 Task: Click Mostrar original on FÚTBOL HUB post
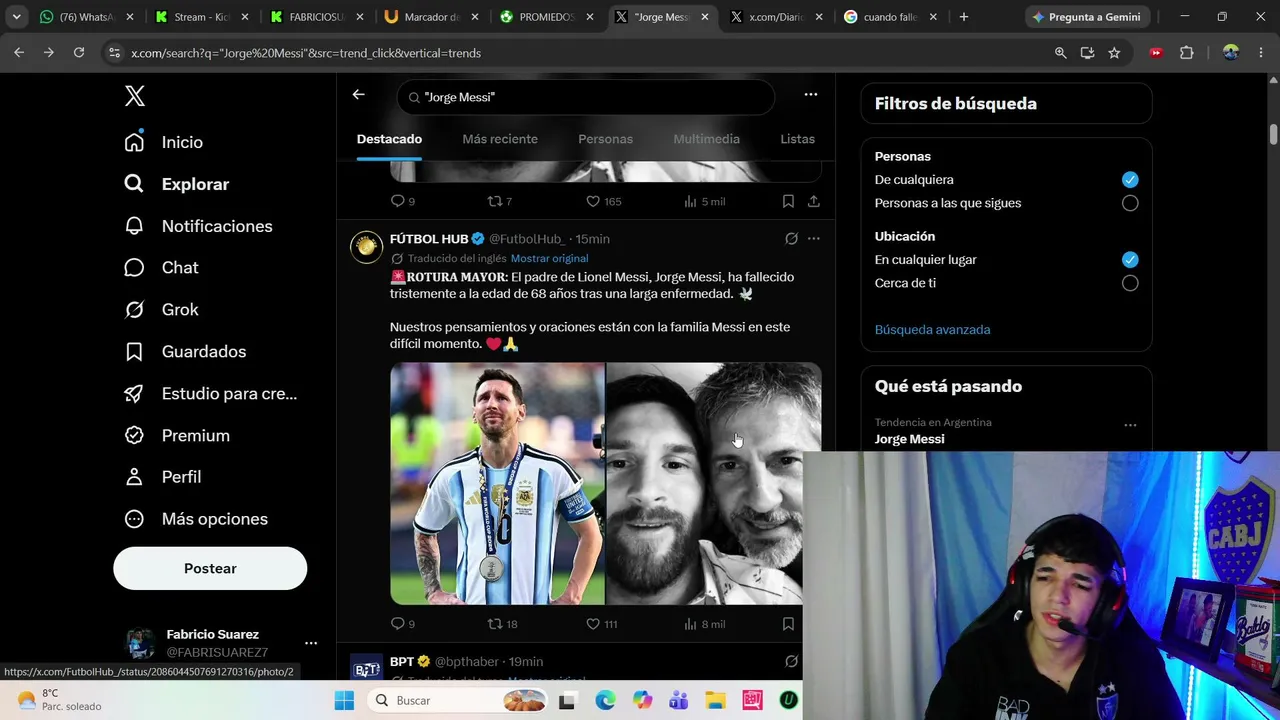(x=549, y=258)
